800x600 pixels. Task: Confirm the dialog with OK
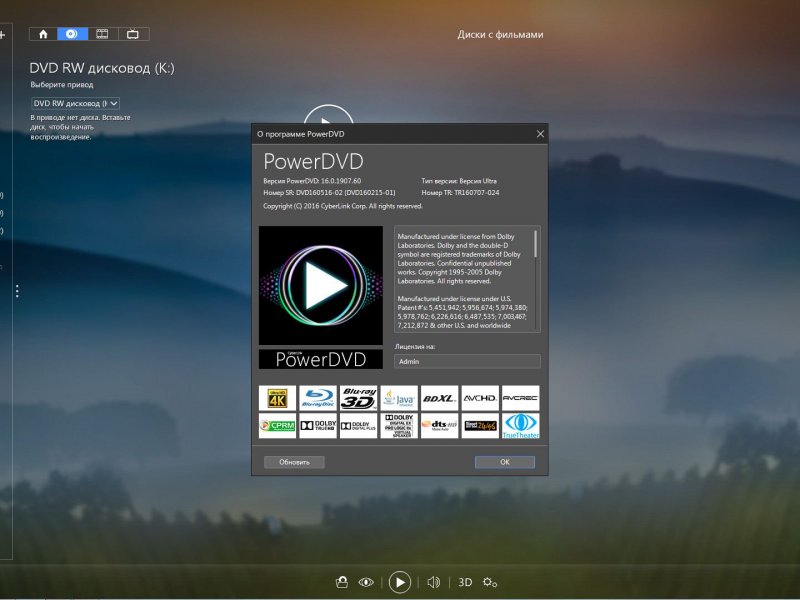pos(505,462)
